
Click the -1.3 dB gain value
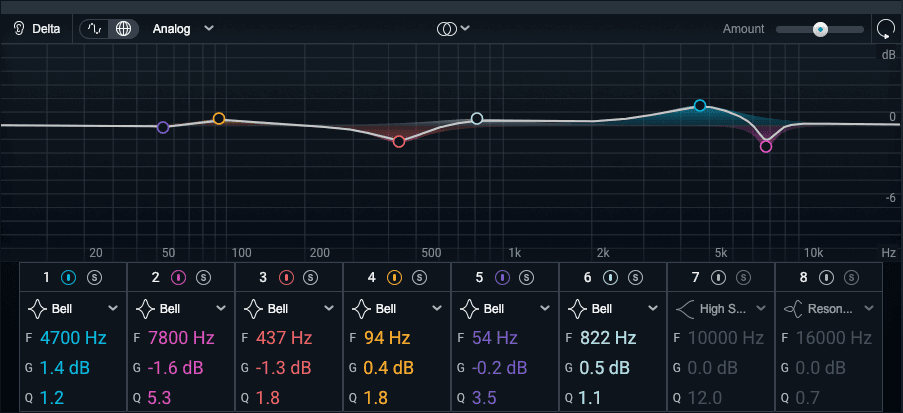(x=283, y=367)
